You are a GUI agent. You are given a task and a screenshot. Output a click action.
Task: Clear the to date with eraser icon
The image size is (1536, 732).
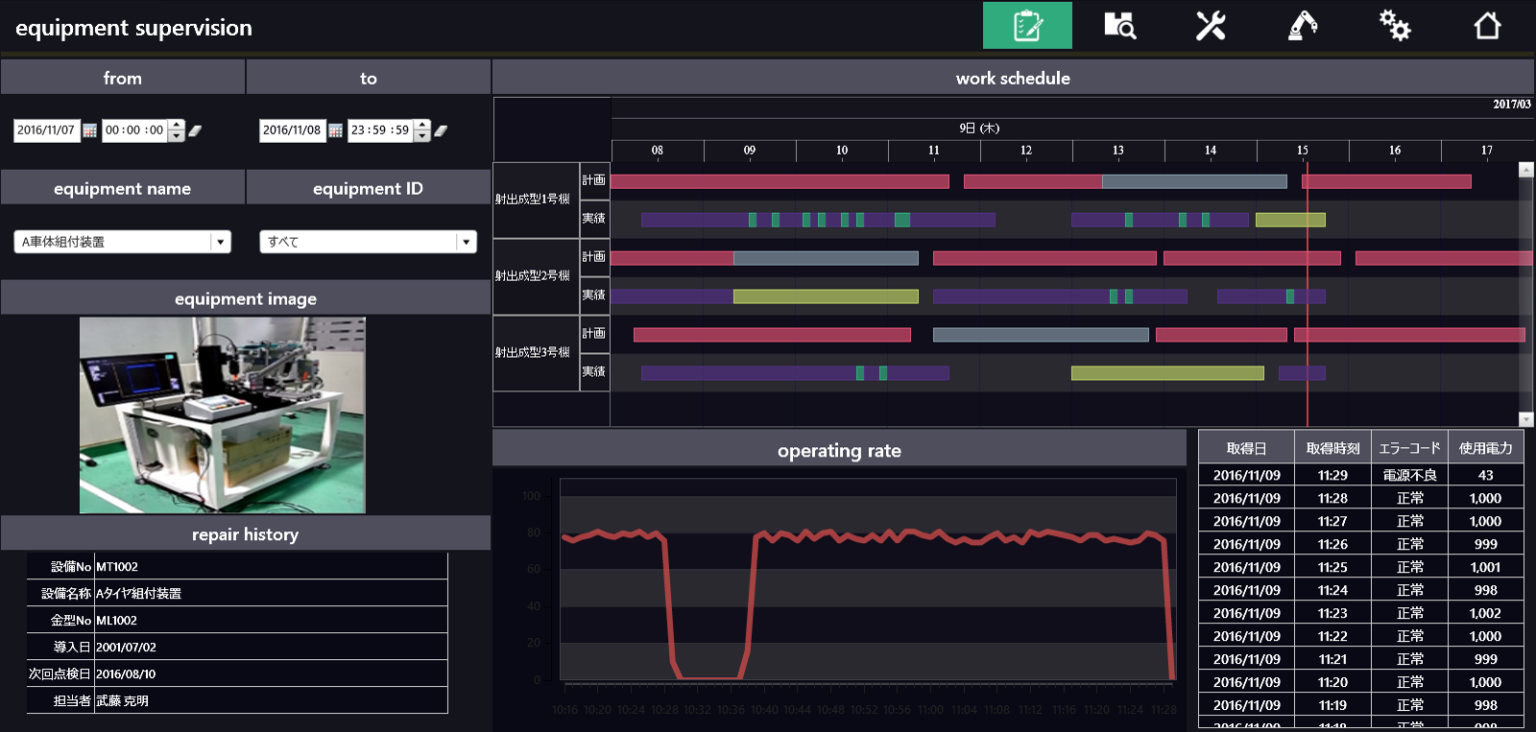(x=441, y=130)
